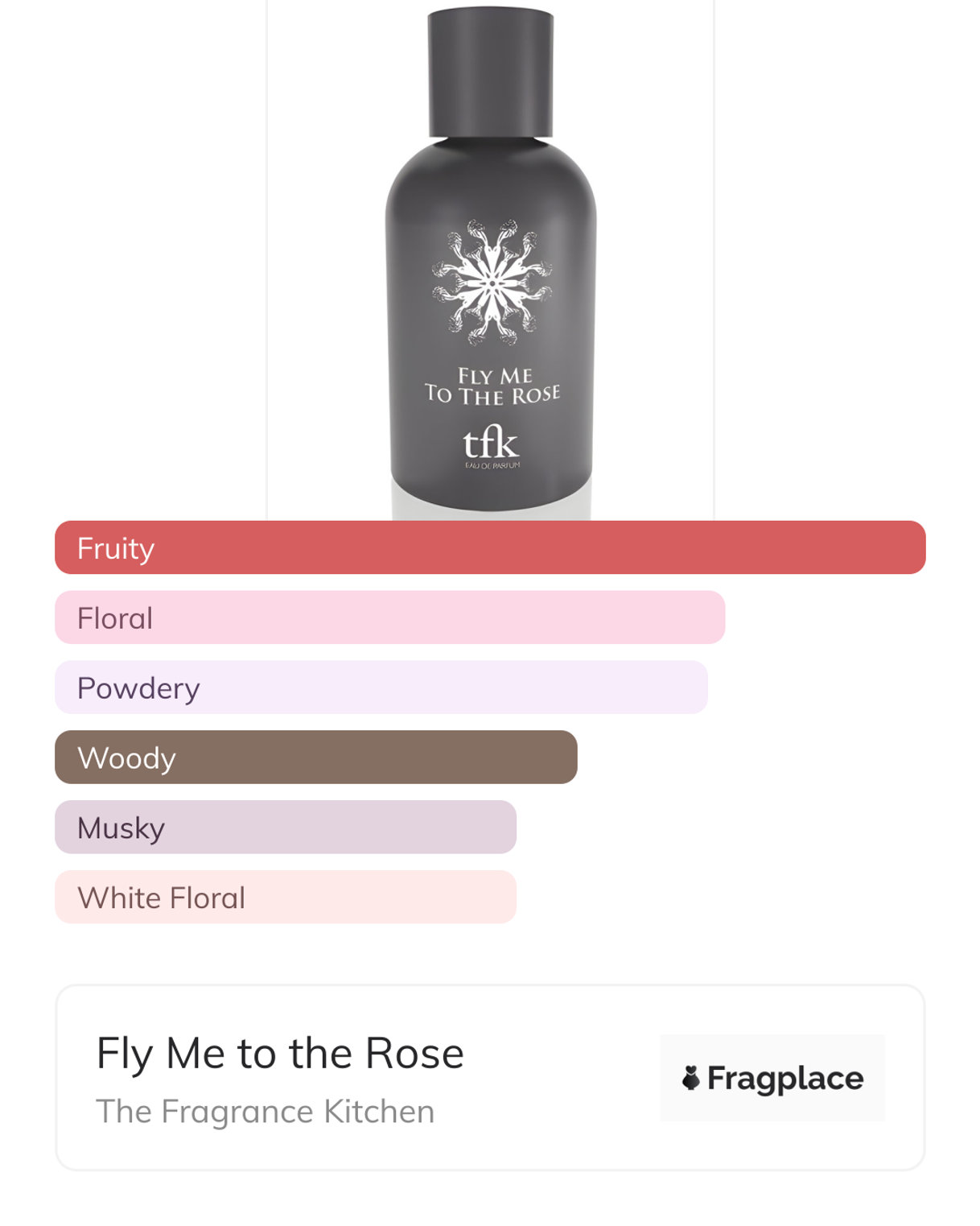Image resolution: width=980 pixels, height=1226 pixels.
Task: Click the dark bottle cap
Action: (491, 72)
